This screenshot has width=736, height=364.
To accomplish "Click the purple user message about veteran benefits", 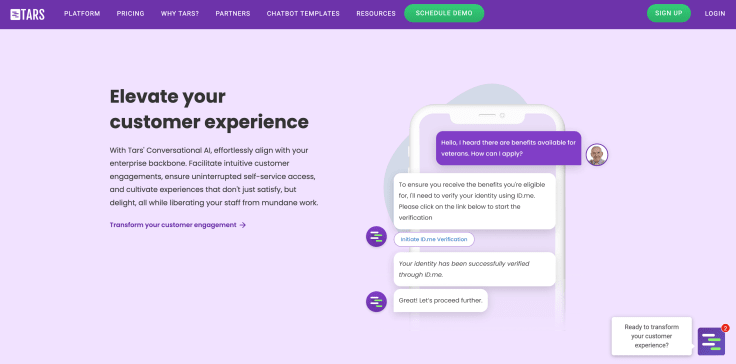I will click(x=508, y=148).
